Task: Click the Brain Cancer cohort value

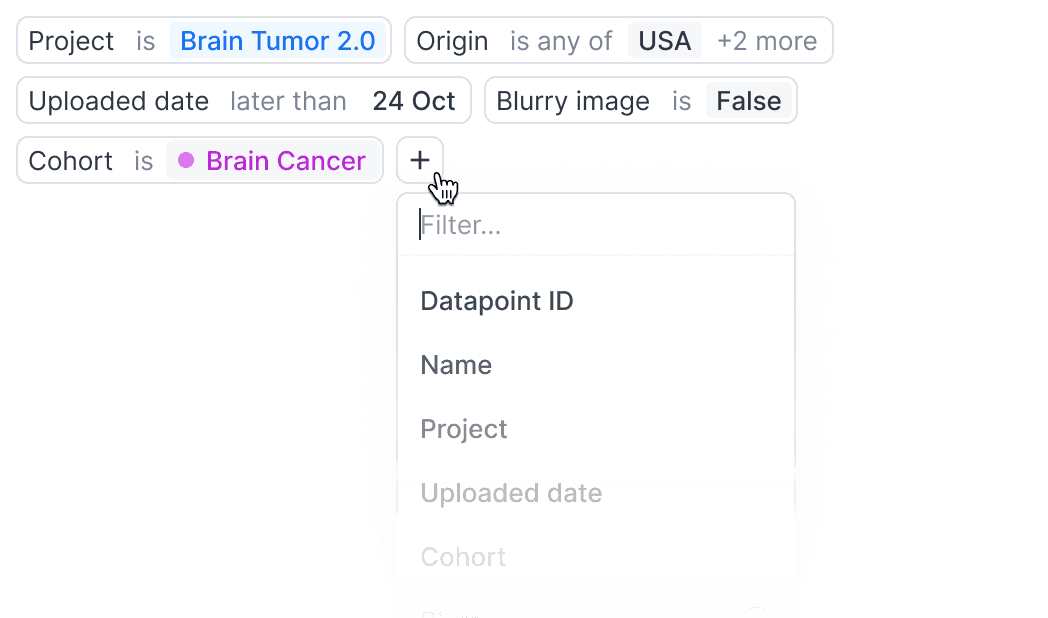Action: [285, 161]
